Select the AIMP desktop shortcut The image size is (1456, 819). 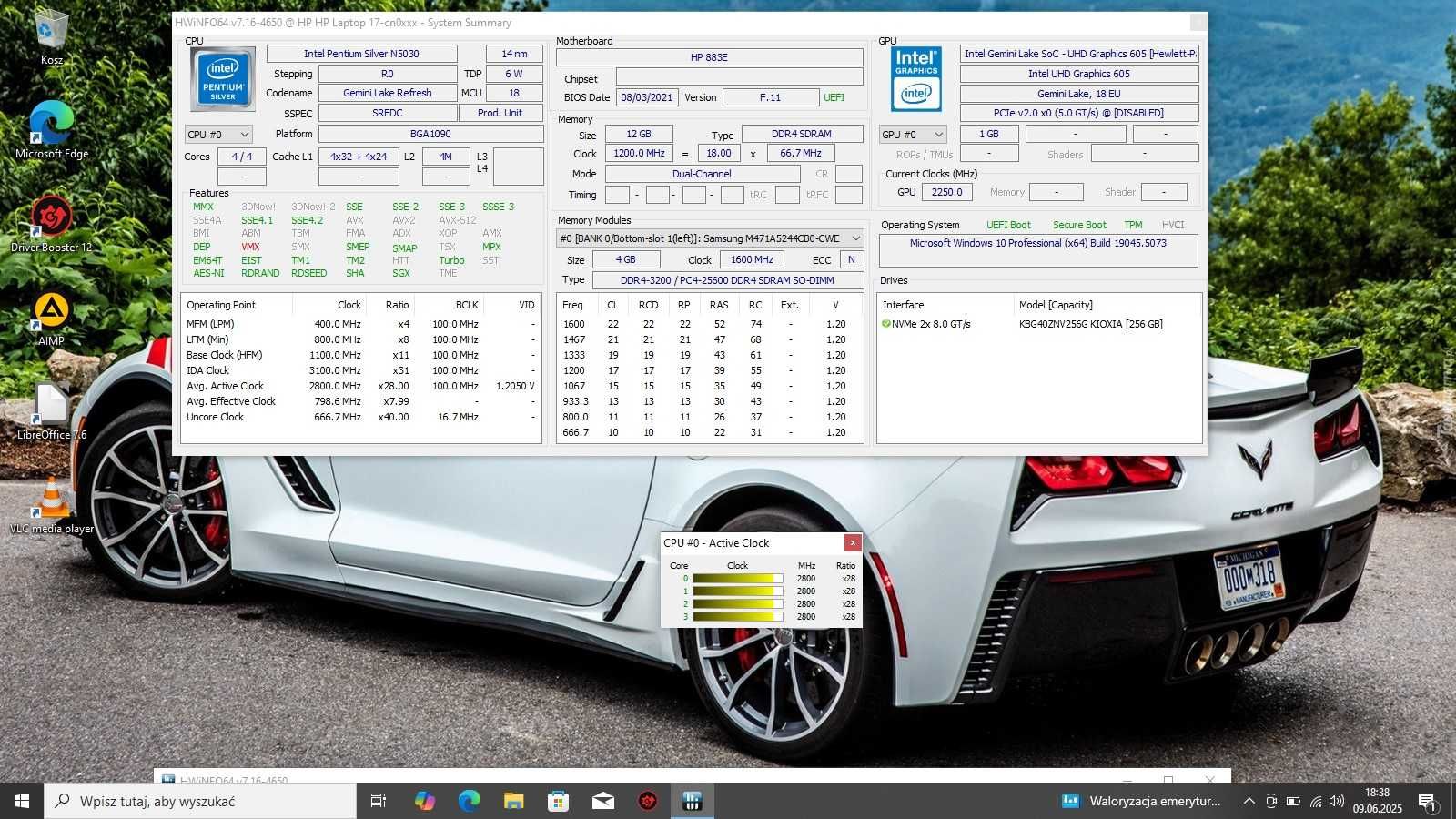tap(52, 318)
